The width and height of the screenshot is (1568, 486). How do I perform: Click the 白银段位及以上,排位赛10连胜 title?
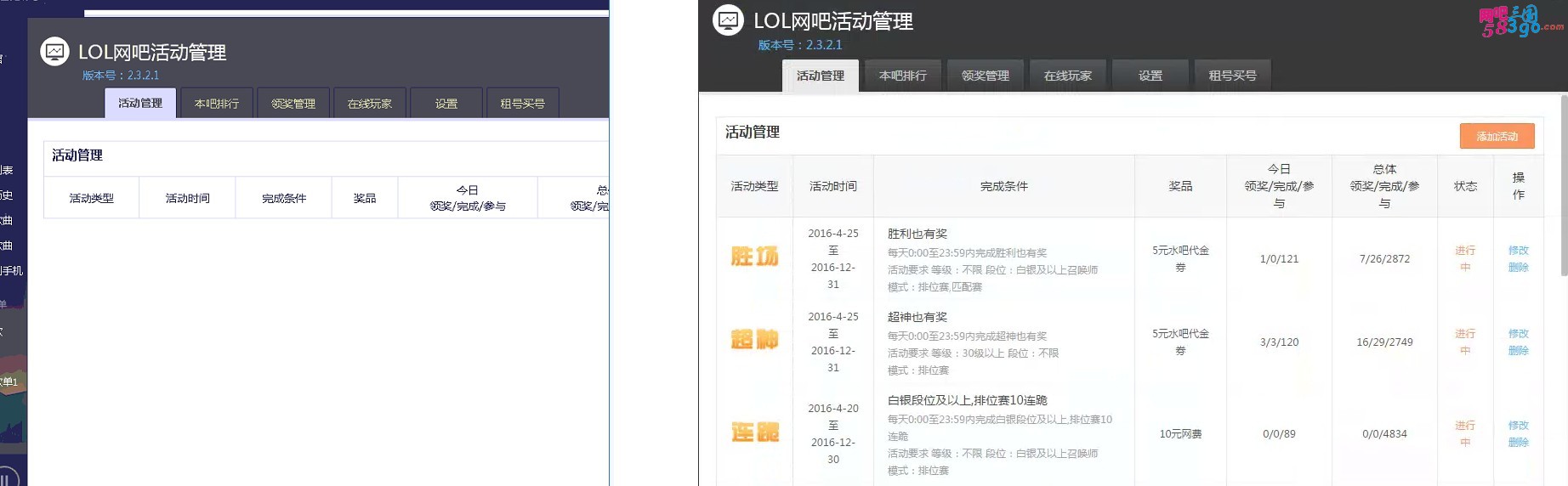click(968, 400)
